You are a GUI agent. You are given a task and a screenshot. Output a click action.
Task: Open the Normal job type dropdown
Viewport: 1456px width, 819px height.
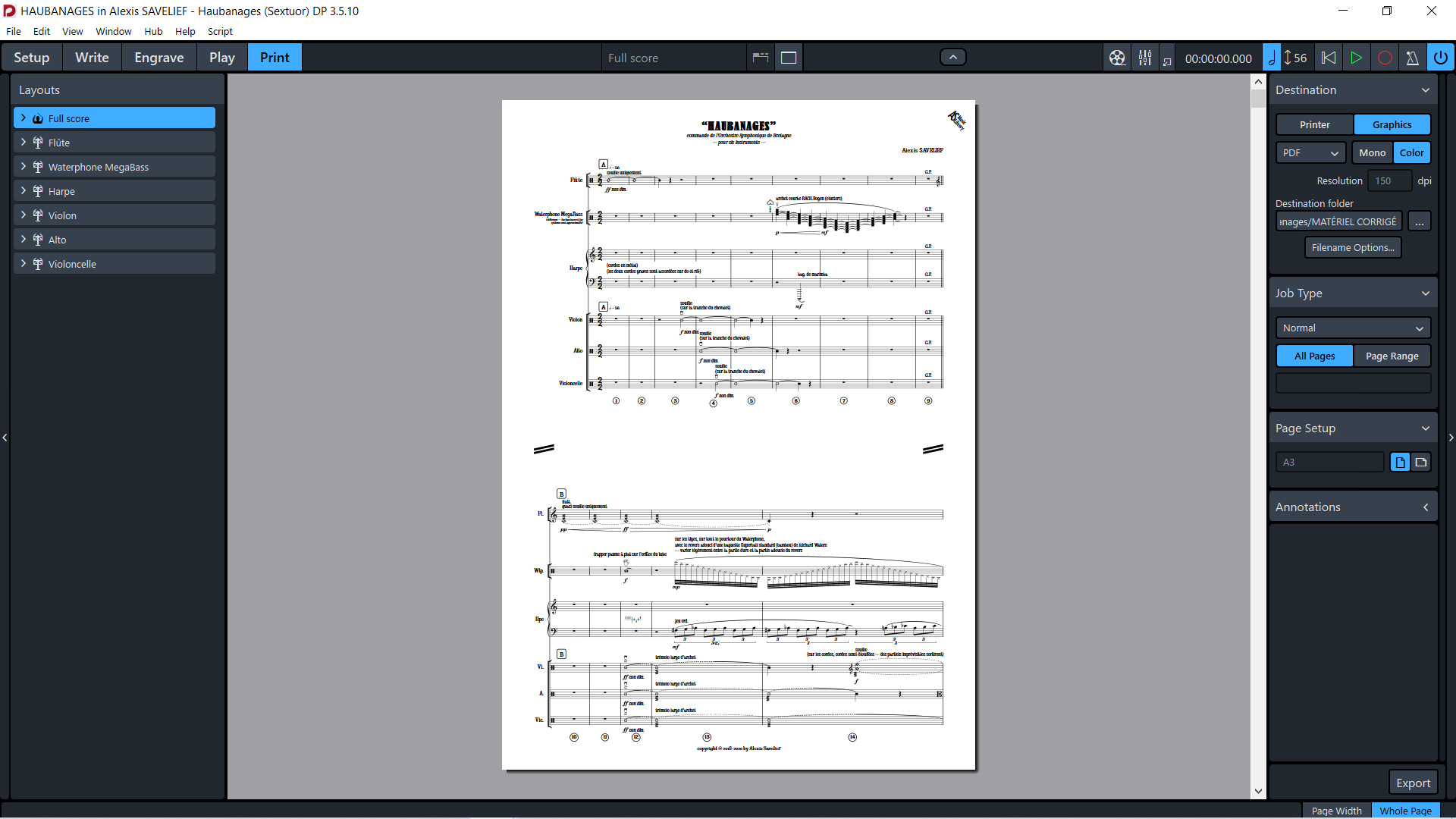(1354, 328)
